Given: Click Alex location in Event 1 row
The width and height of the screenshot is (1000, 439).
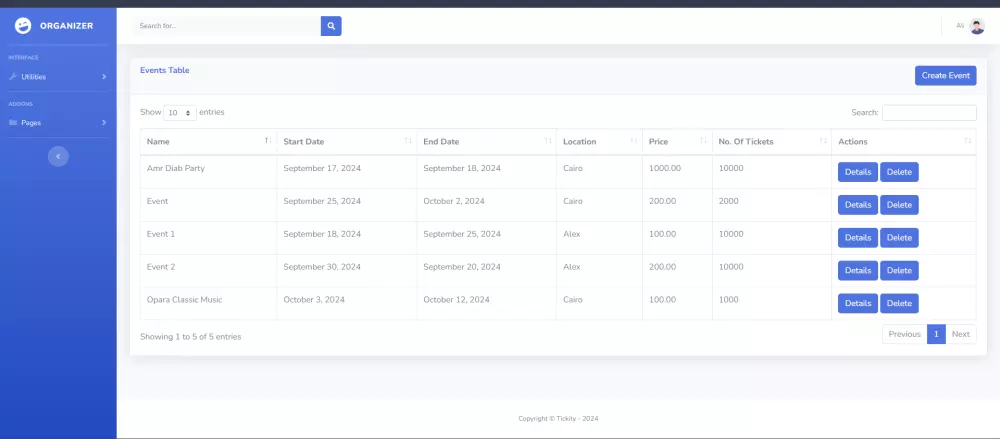Looking at the screenshot, I should click(572, 234).
